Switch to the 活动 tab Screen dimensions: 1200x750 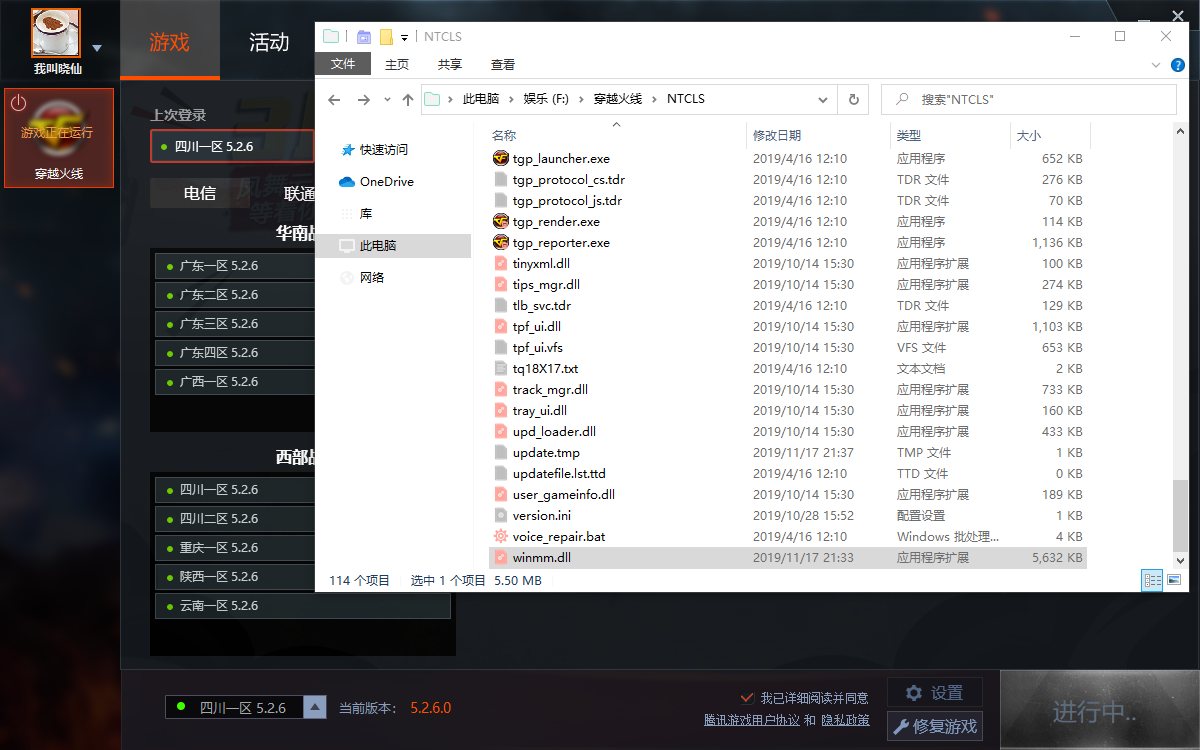click(269, 42)
